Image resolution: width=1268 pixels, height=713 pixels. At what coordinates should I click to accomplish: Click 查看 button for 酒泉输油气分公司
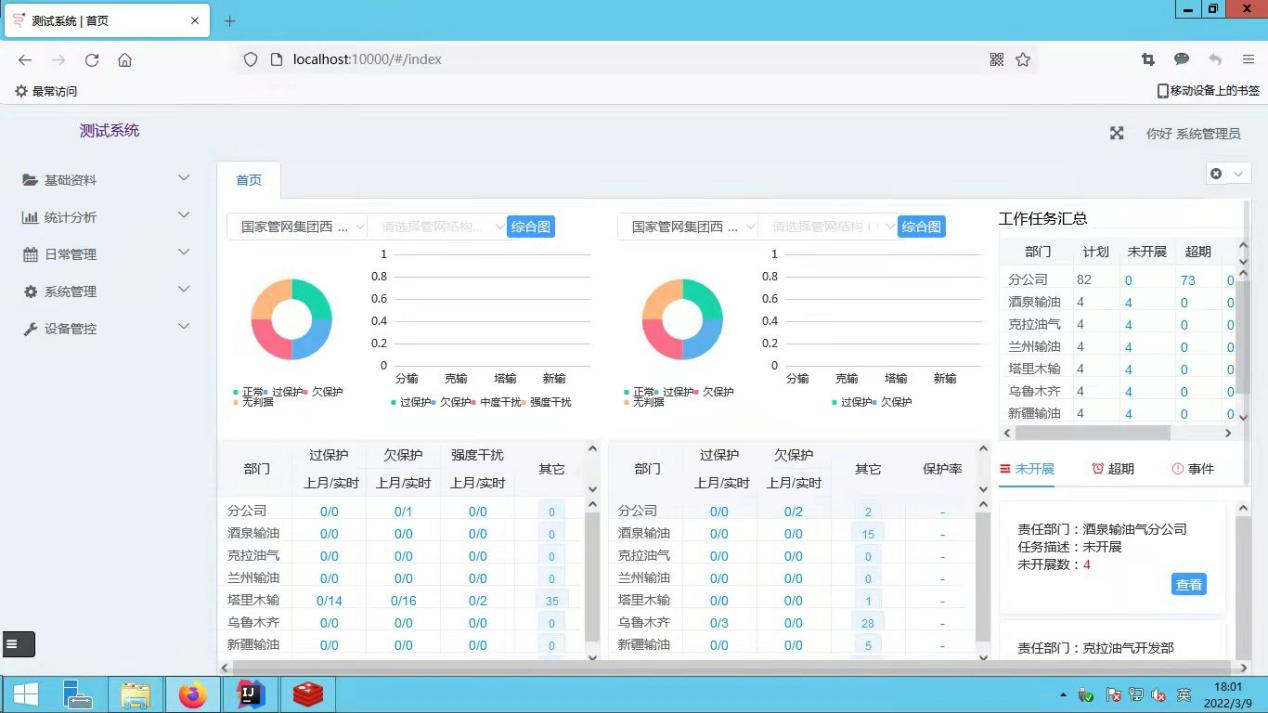tap(1188, 585)
